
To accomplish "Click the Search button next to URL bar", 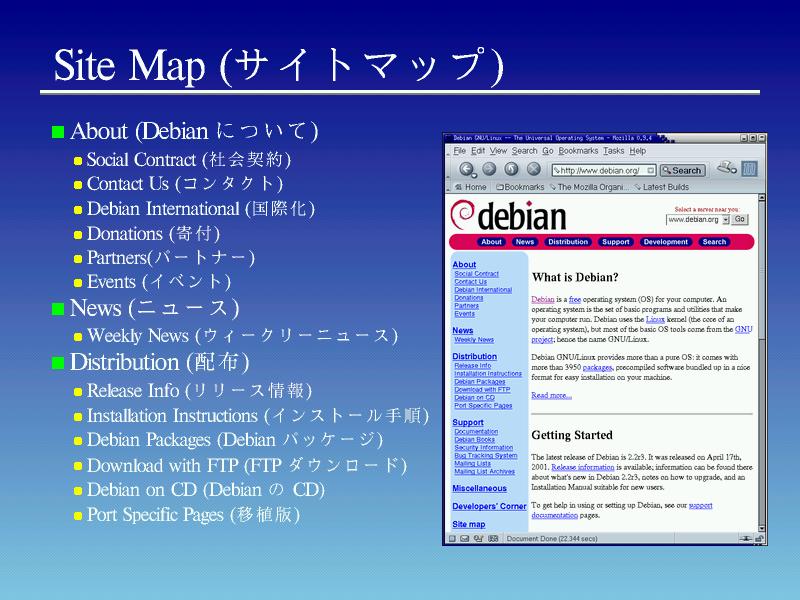I will click(x=682, y=171).
